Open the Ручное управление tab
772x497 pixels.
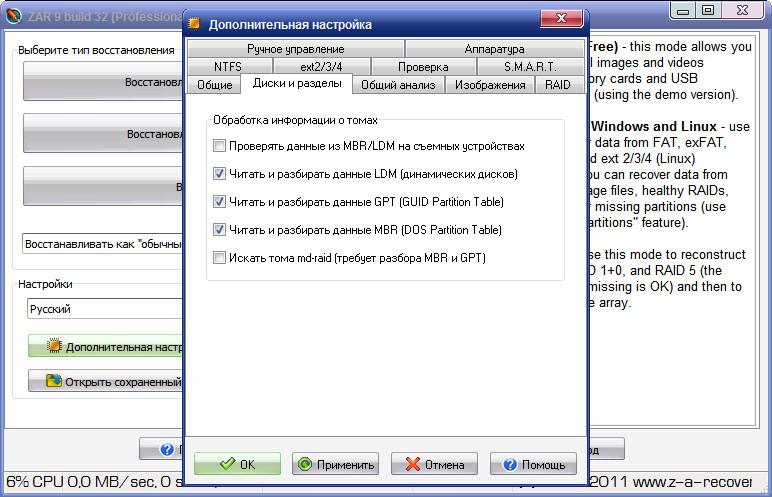[295, 49]
